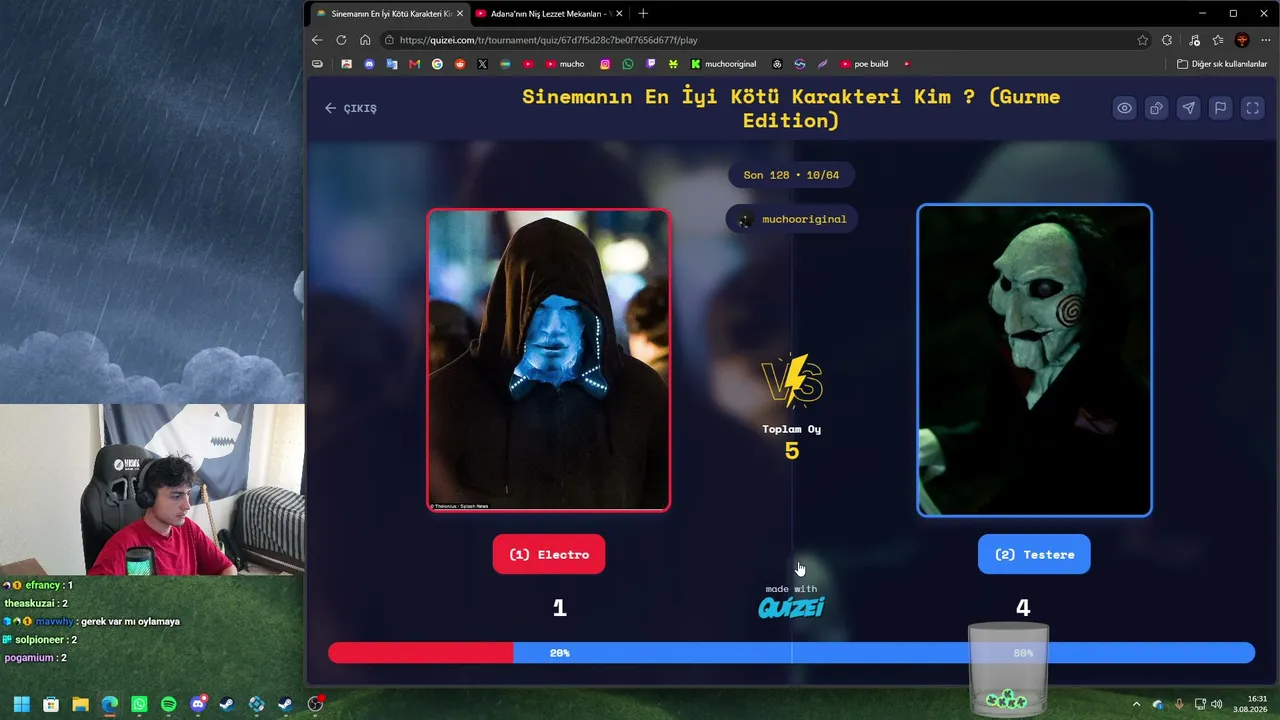Open the Gmail bookmark
1280x720 pixels.
pos(415,64)
